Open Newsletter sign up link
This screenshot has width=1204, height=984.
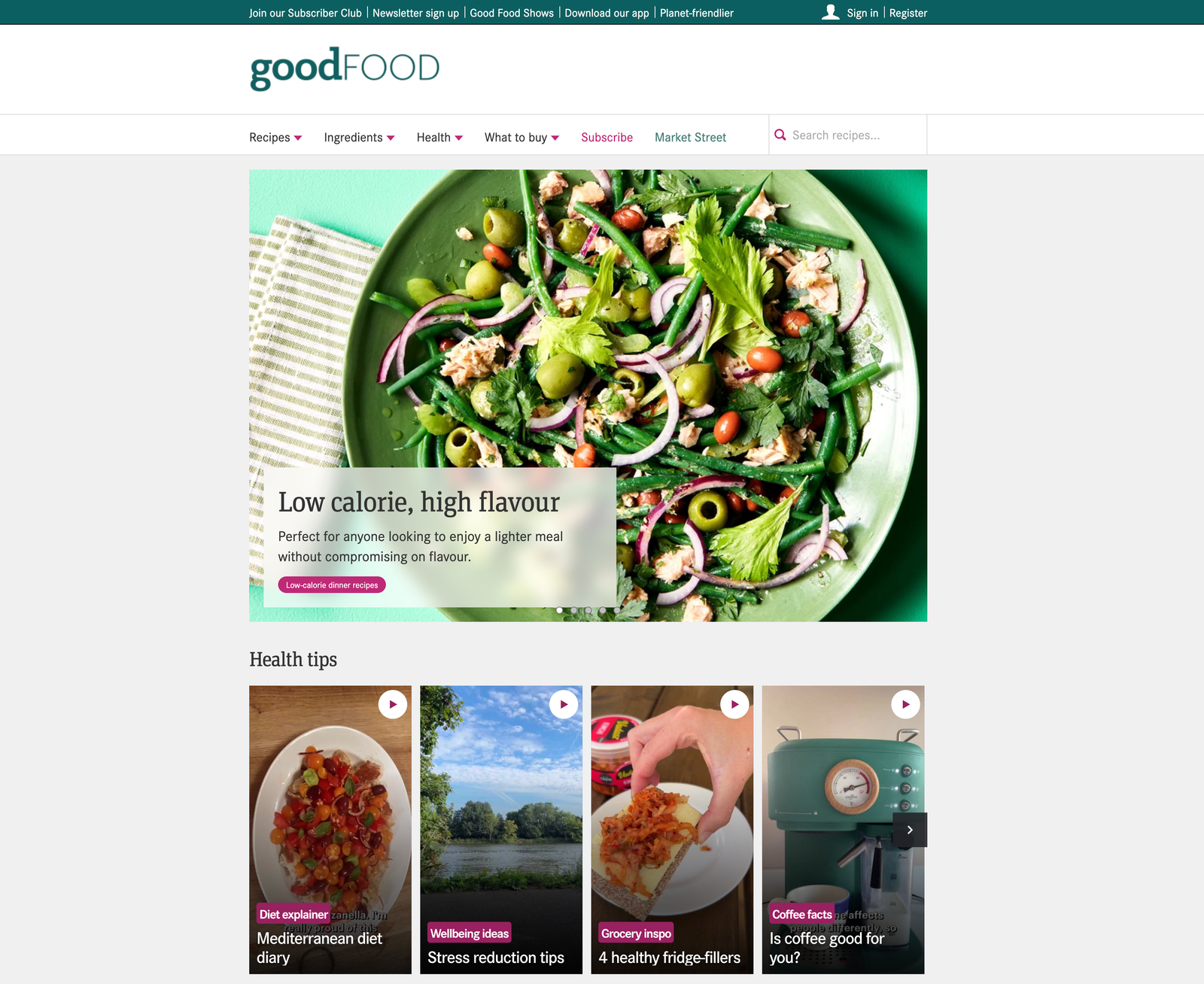click(415, 13)
